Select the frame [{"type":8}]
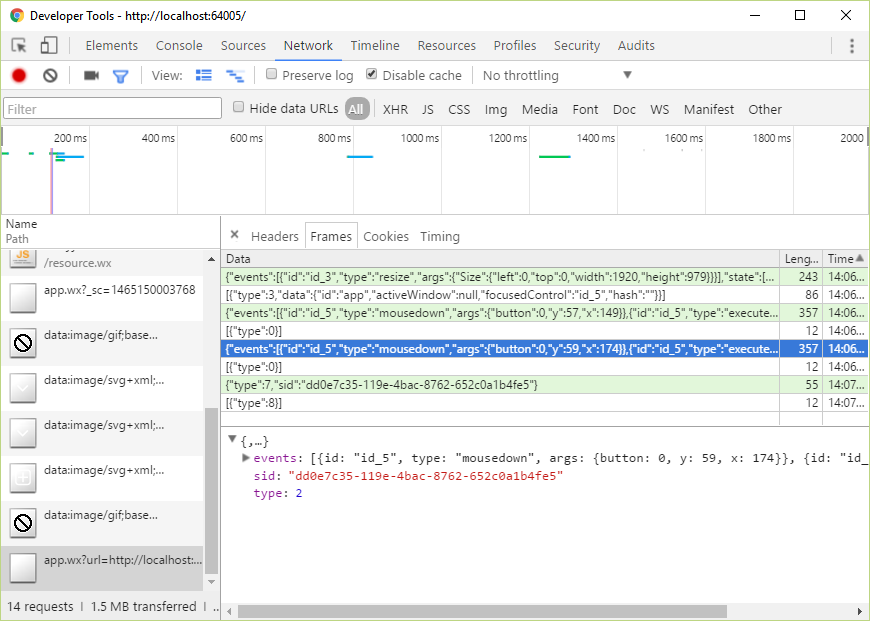The width and height of the screenshot is (870, 621). 545,403
